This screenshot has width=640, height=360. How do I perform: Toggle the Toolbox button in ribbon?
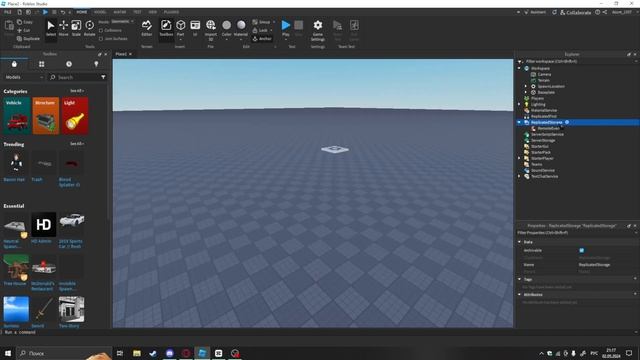pyautogui.click(x=166, y=28)
